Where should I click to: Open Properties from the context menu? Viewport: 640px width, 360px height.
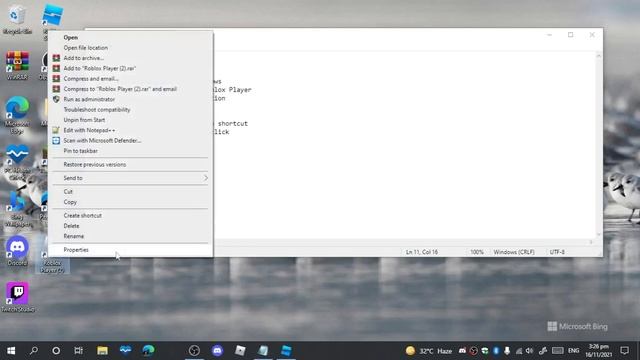(131, 250)
